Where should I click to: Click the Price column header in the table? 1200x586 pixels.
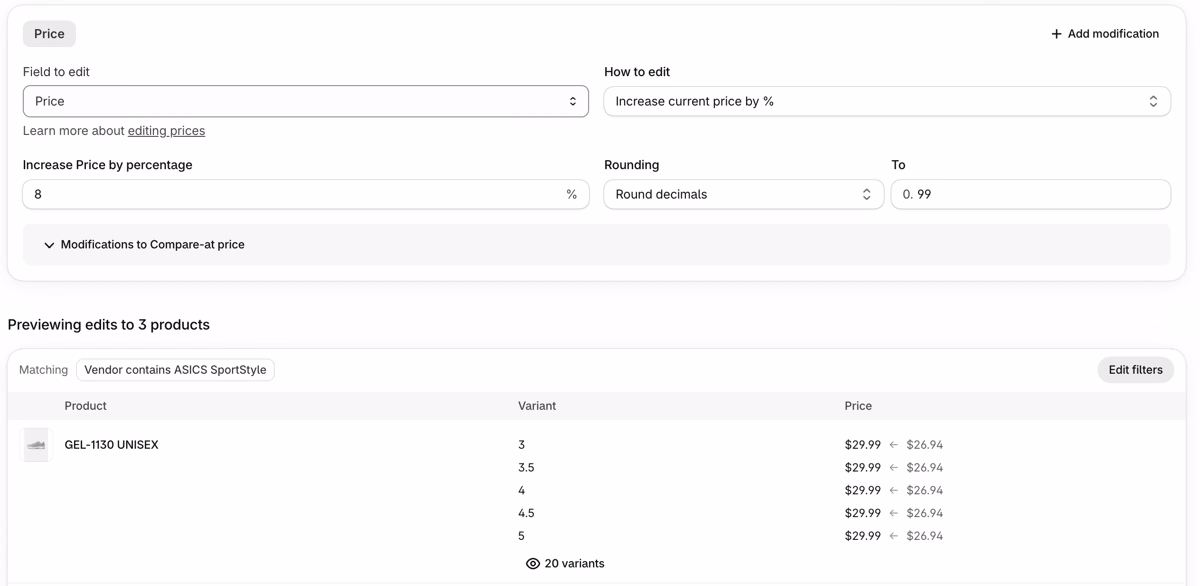click(x=858, y=406)
